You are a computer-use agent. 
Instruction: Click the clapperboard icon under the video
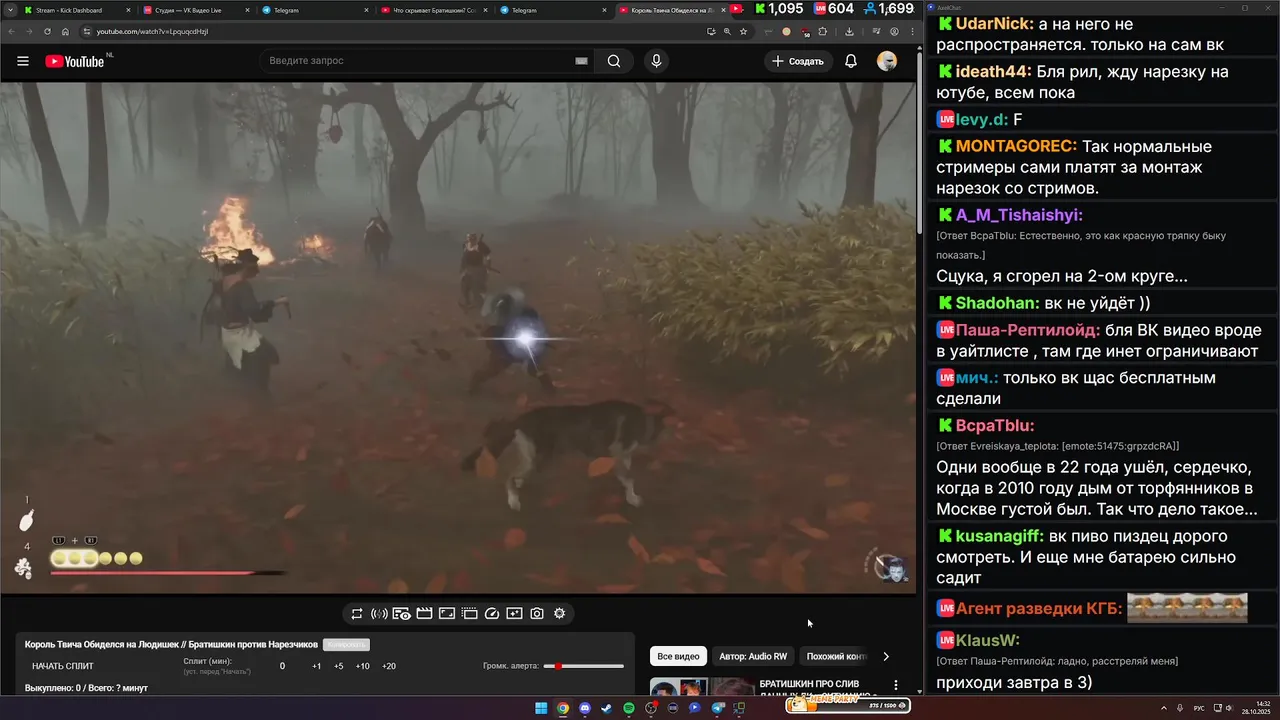pos(424,614)
